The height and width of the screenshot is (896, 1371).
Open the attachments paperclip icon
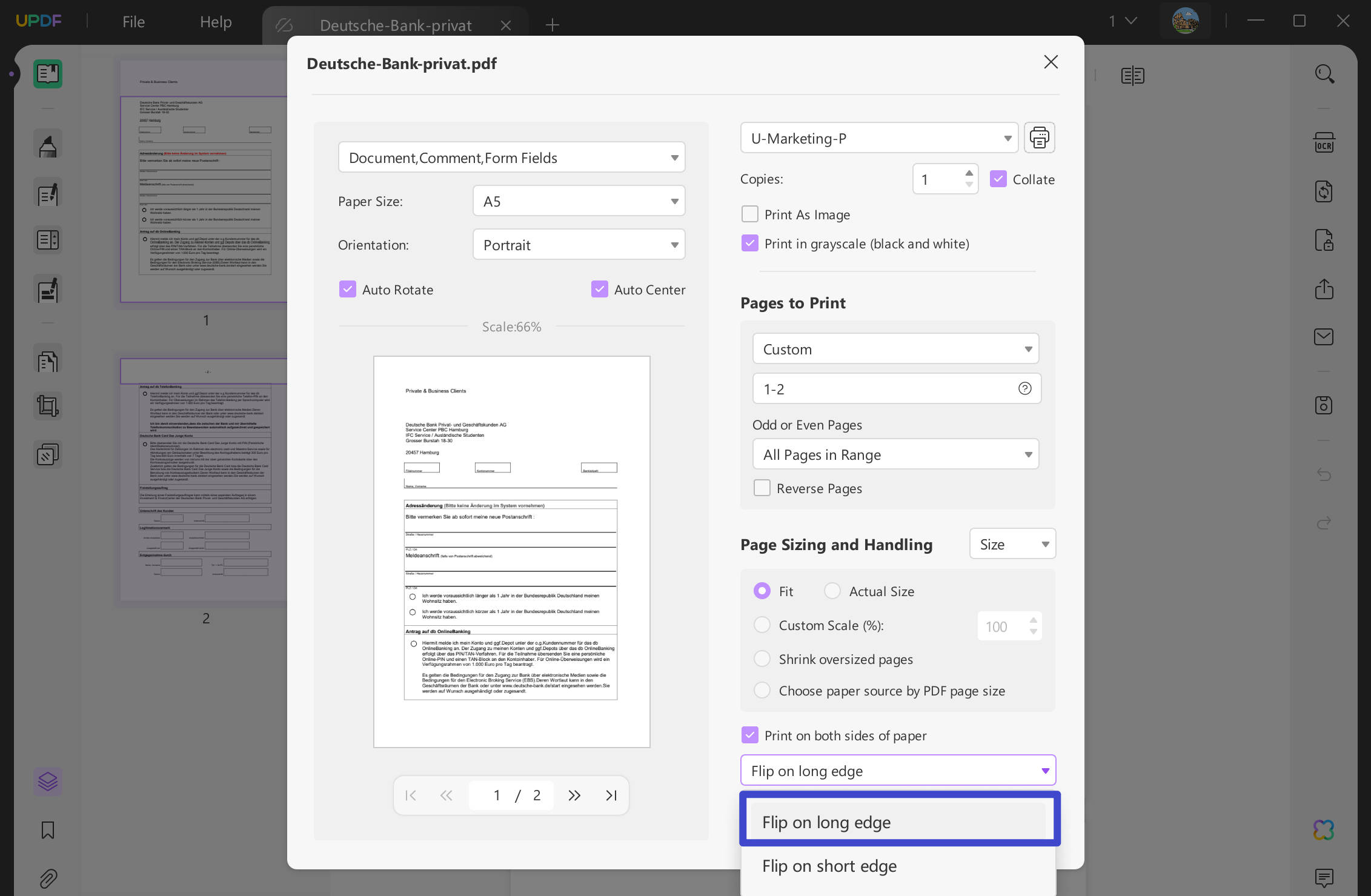48,878
